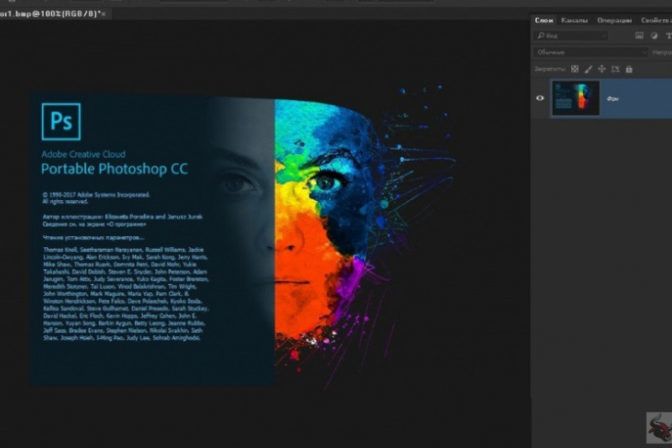Screen dimensions: 672x448
Task: Open the layer filter type dropdown
Action: coord(571,36)
